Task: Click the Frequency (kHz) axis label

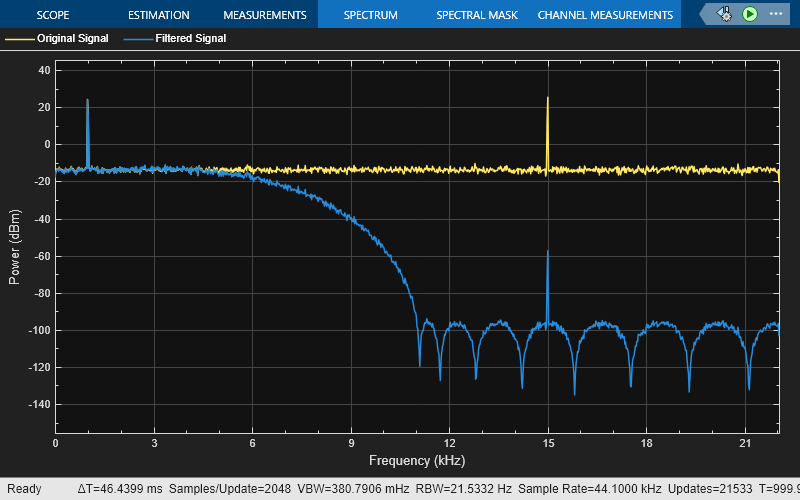Action: 416,461
